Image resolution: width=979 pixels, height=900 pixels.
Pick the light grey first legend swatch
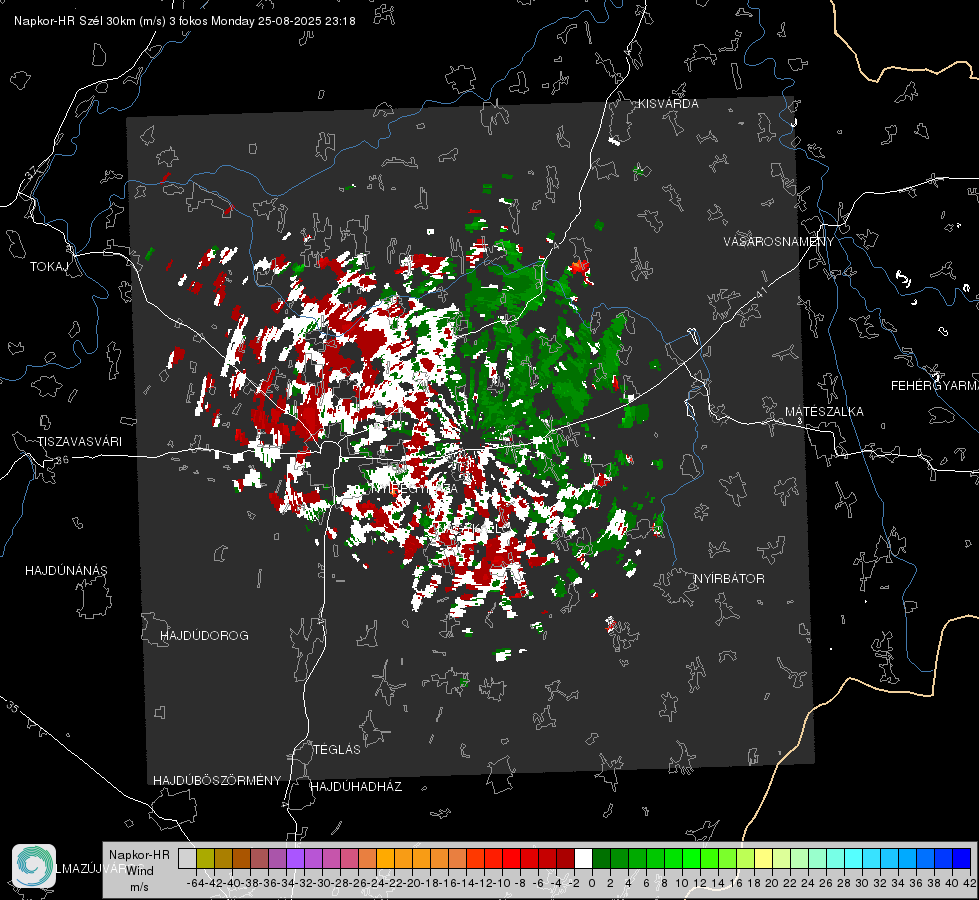click(x=187, y=858)
